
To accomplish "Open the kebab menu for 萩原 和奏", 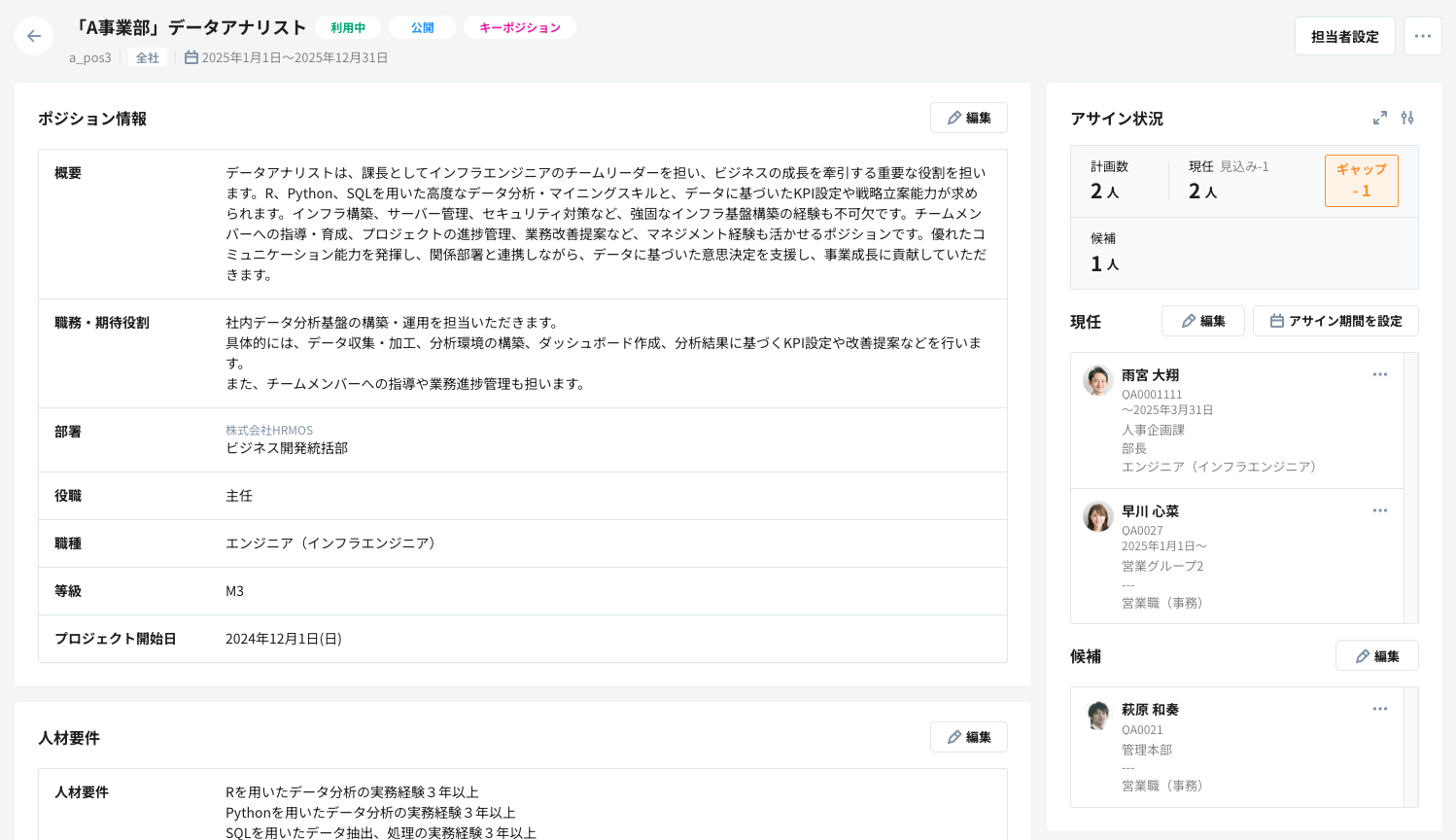I will [x=1380, y=709].
